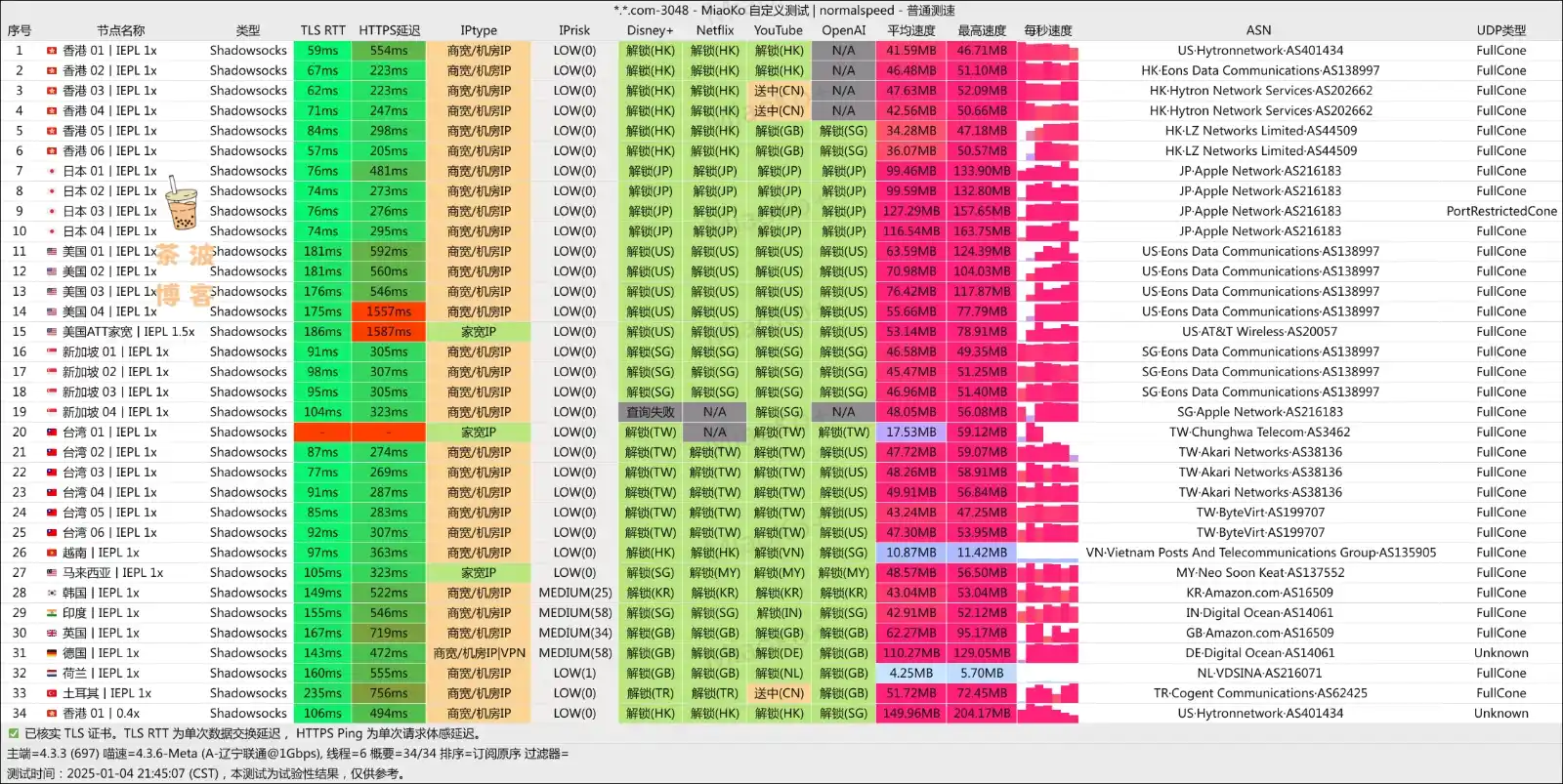Click the LOW(1) IP risk cell

tap(575, 674)
